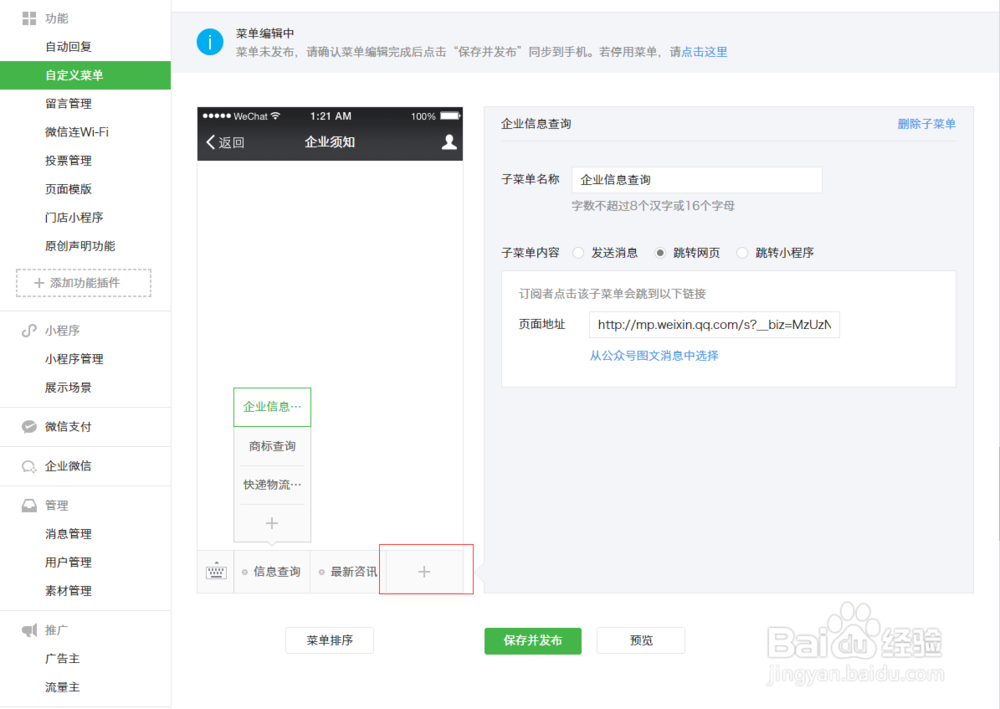Click the 字数不超过8个汉字或16个字母 hint

coord(652,206)
